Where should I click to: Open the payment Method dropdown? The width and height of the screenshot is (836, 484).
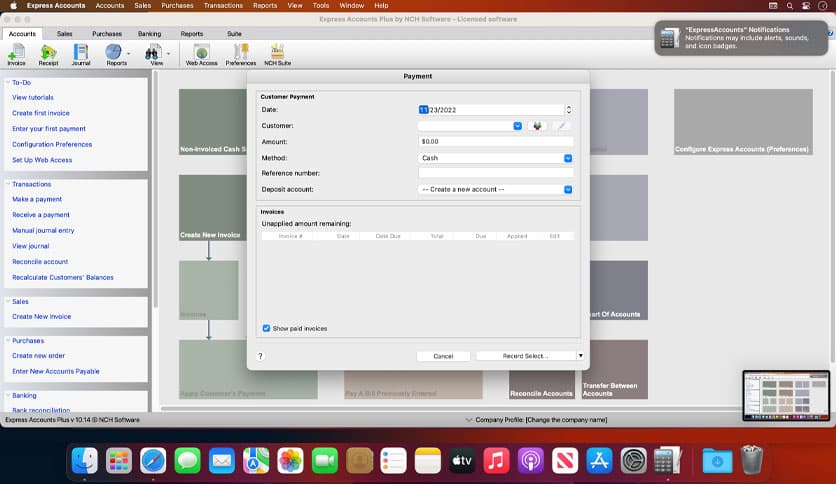coord(567,158)
